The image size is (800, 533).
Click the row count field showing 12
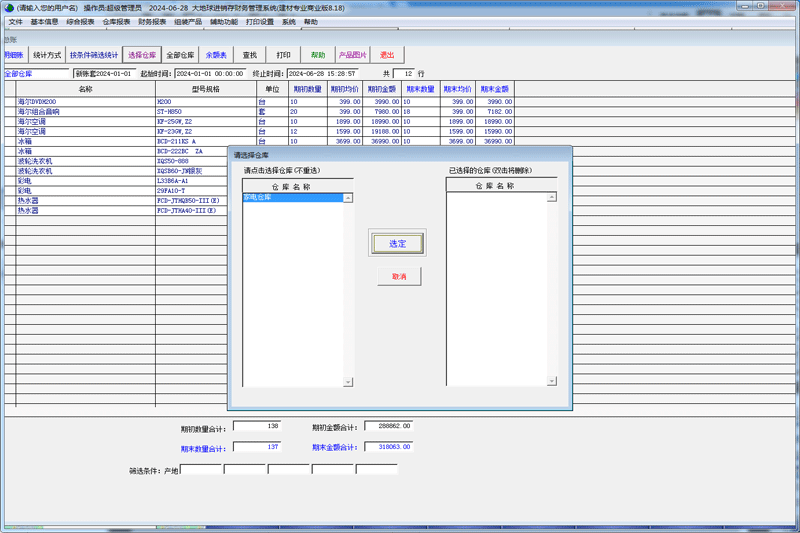404,74
